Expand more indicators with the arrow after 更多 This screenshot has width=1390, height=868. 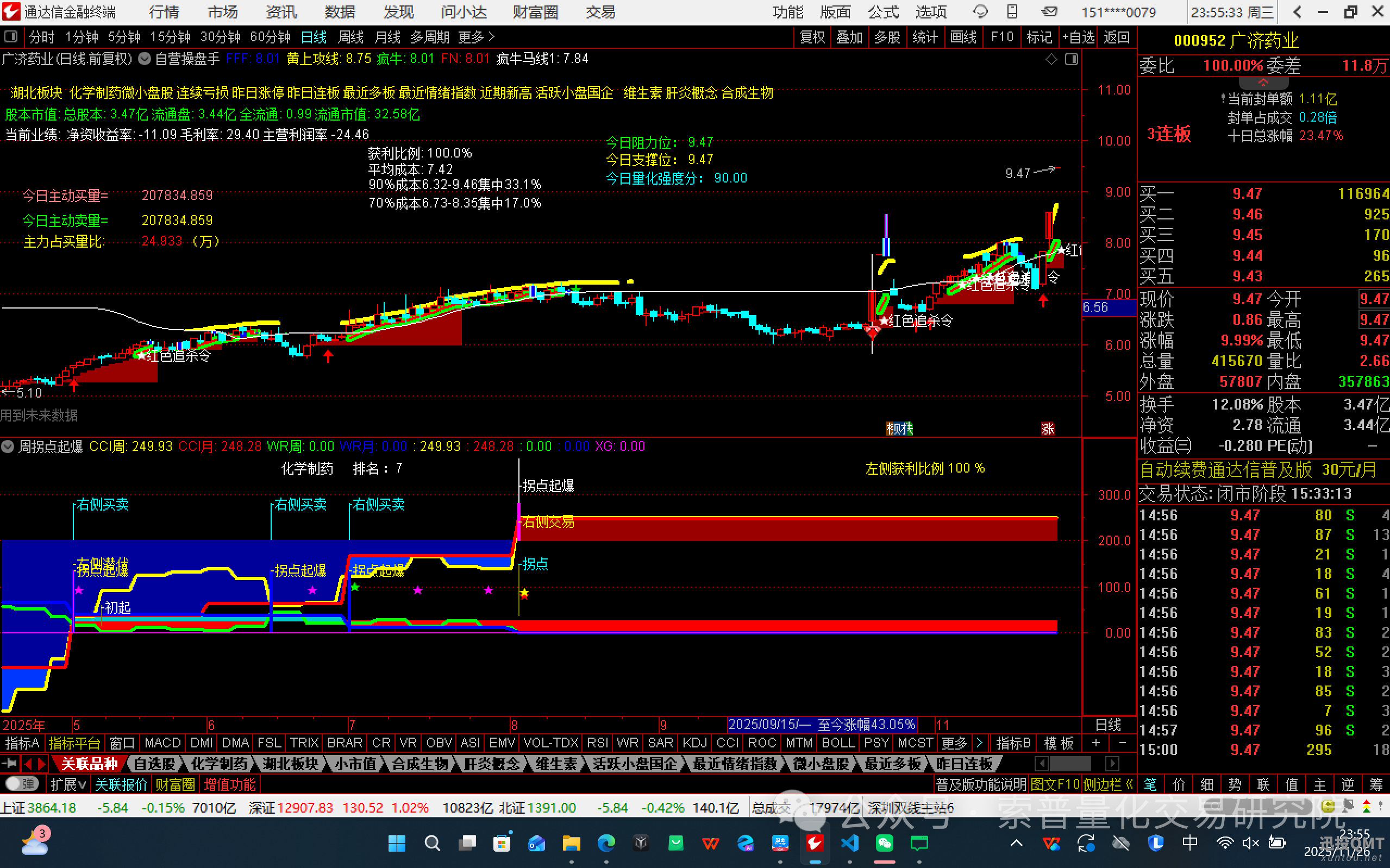coord(980,743)
